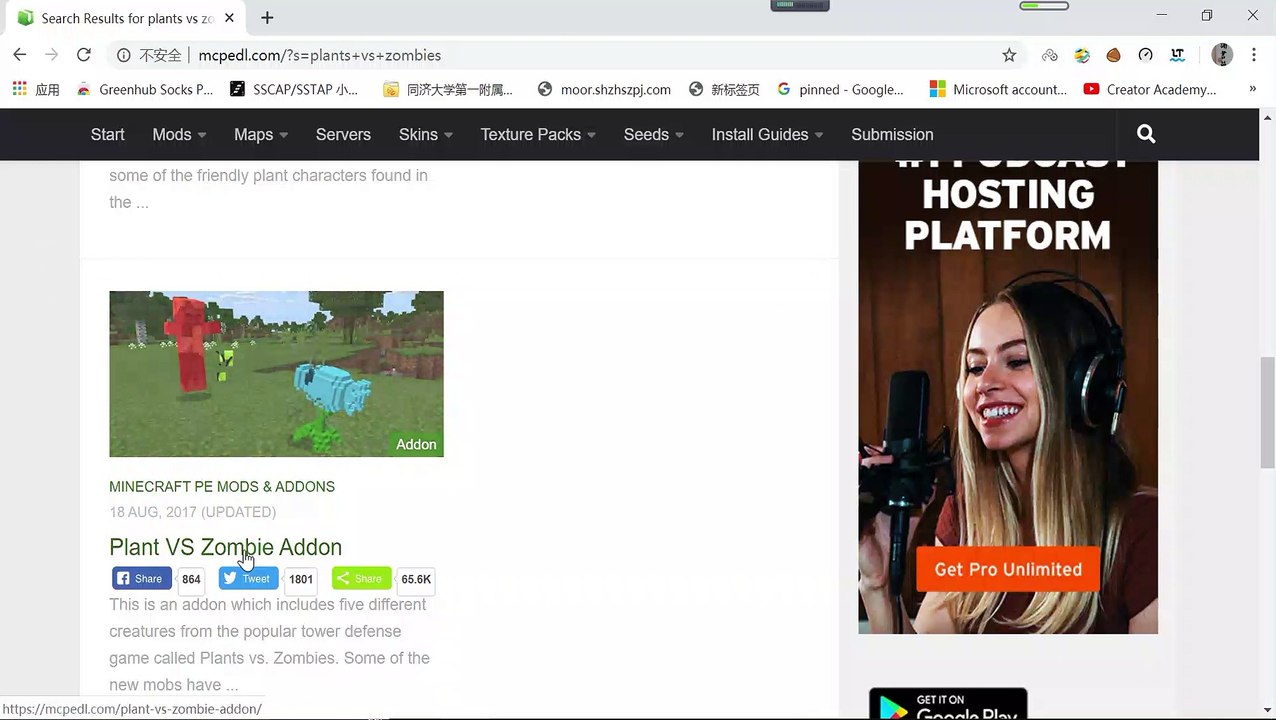Open the Submission menu item
This screenshot has width=1276, height=720.
coord(892,134)
